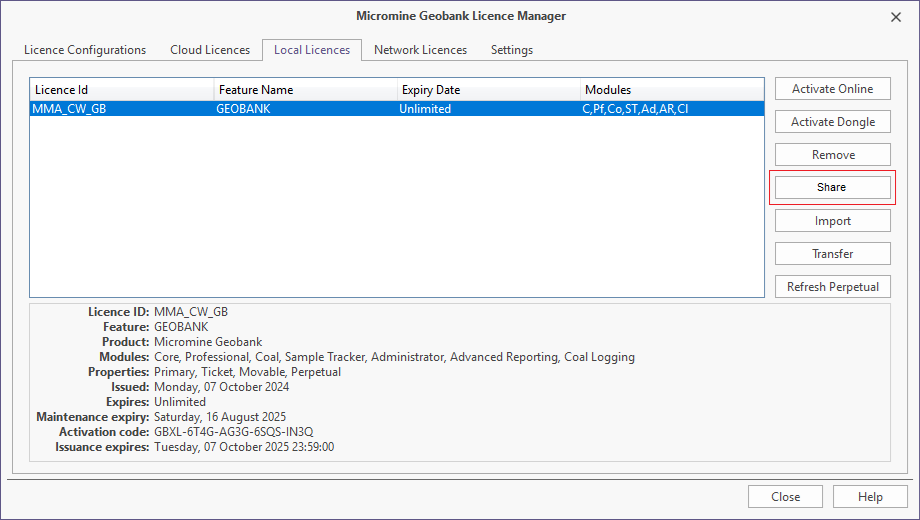Close the dialog with the title bar X
This screenshot has height=520, width=920.
click(x=896, y=17)
